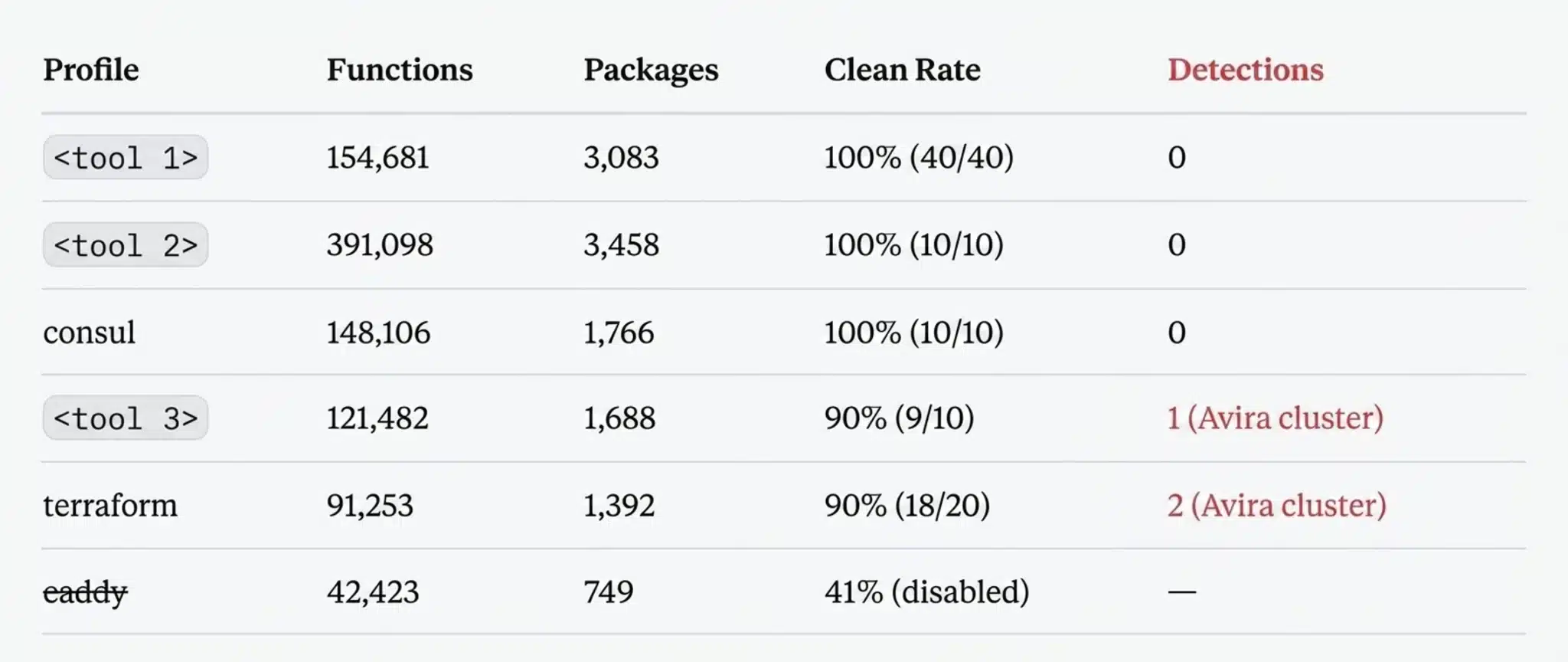Click the 1 (Avira cluster) detection
The width and height of the screenshot is (1568, 662).
coord(1276,418)
